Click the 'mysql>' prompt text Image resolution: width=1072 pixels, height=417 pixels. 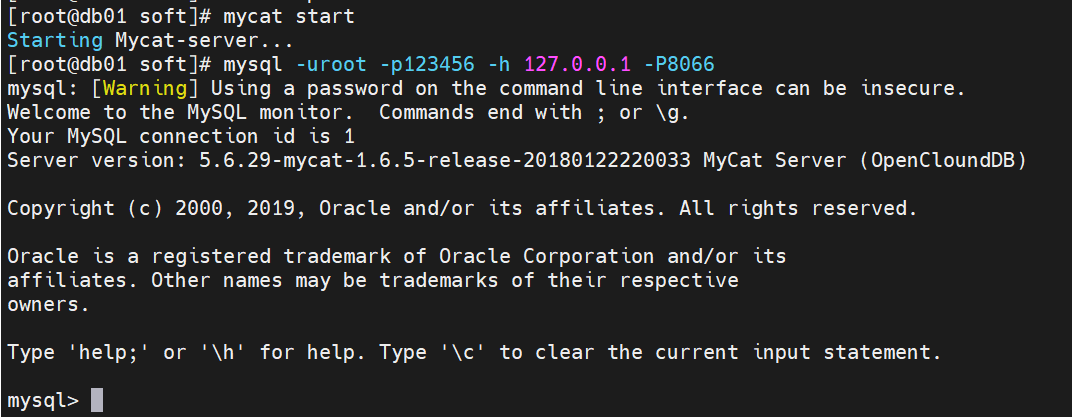point(43,401)
